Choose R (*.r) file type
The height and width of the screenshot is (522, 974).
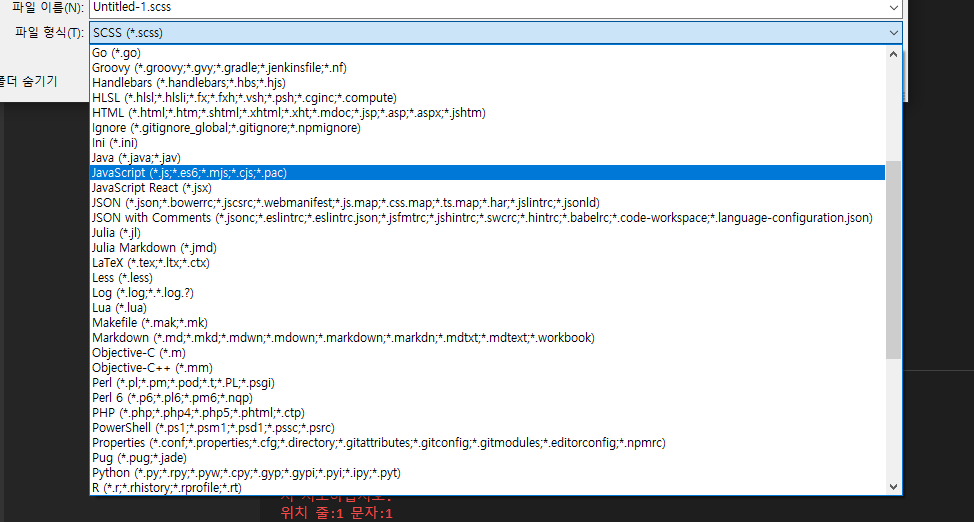pos(488,487)
